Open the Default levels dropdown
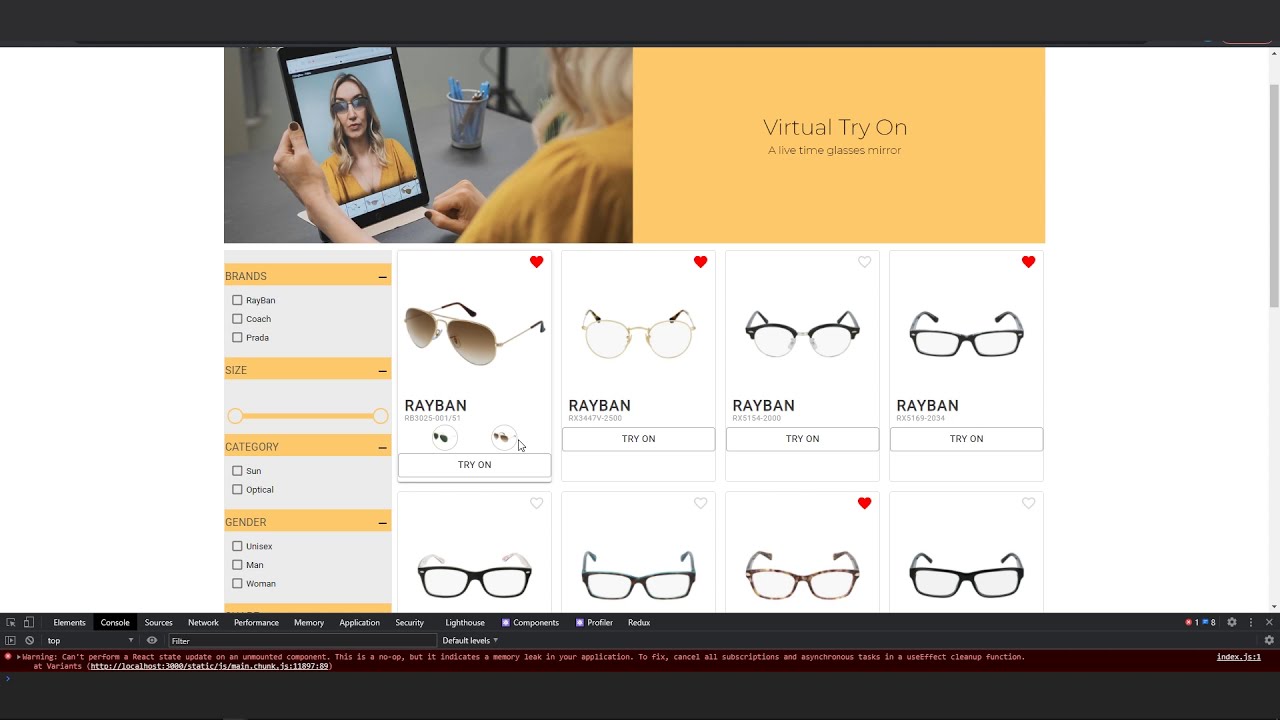This screenshot has width=1280, height=720. pyautogui.click(x=470, y=640)
